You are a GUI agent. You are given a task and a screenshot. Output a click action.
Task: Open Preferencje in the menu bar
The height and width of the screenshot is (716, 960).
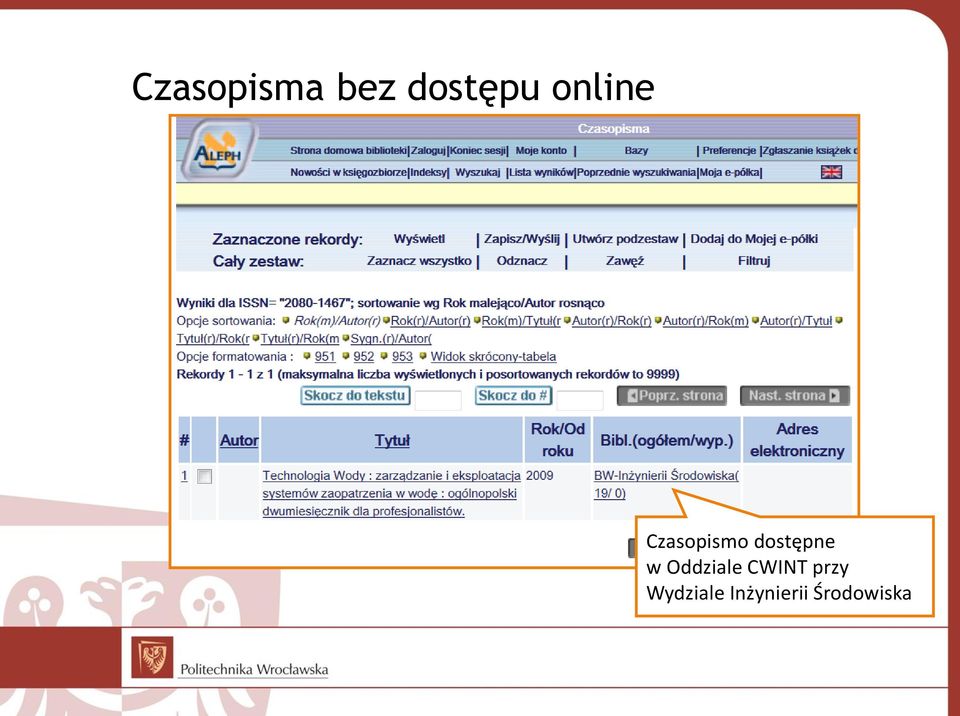729,150
